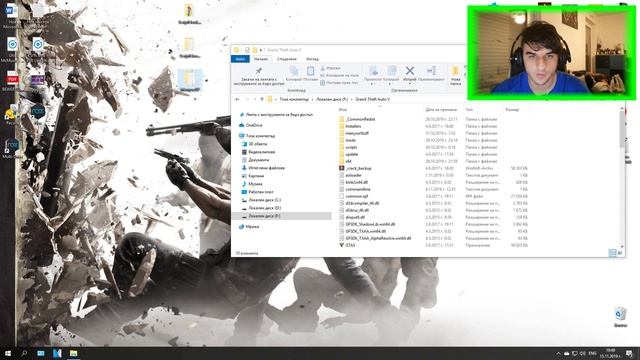Sort by the Дата на промяна column header
Screen dimensions: 640x360
pos(441,109)
